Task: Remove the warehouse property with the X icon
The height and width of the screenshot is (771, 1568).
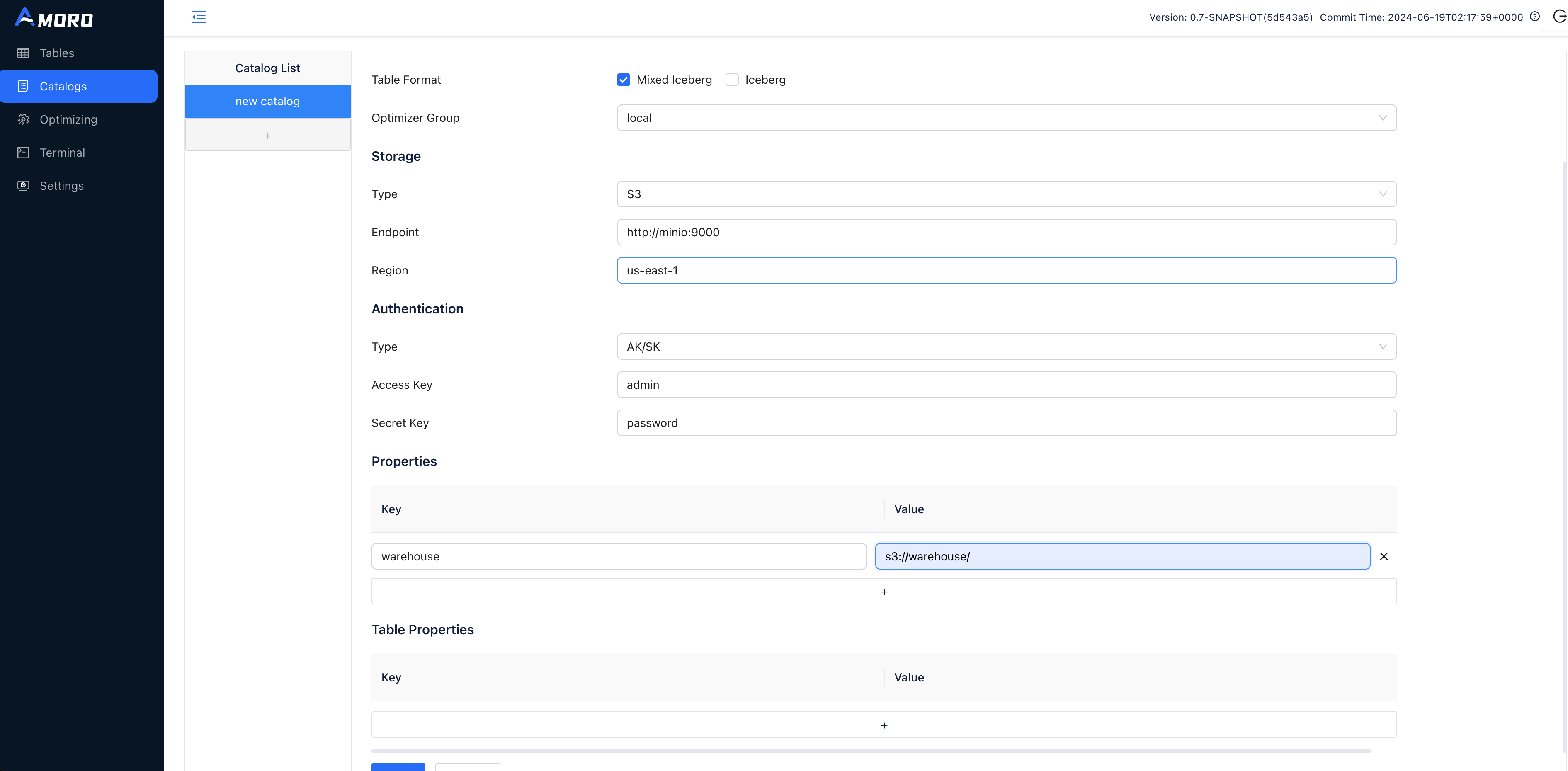Action: (x=1384, y=556)
